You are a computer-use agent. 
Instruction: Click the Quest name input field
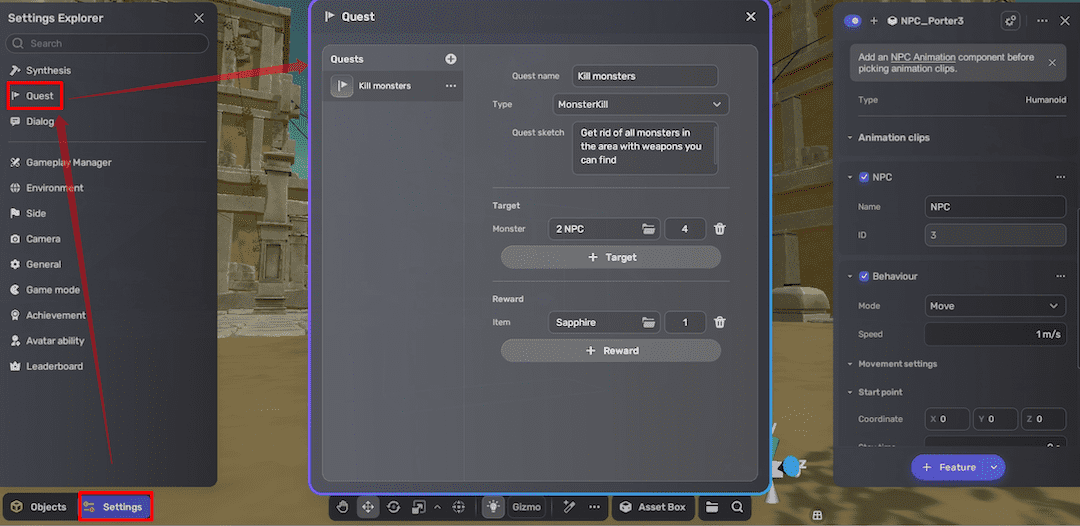[x=645, y=76]
